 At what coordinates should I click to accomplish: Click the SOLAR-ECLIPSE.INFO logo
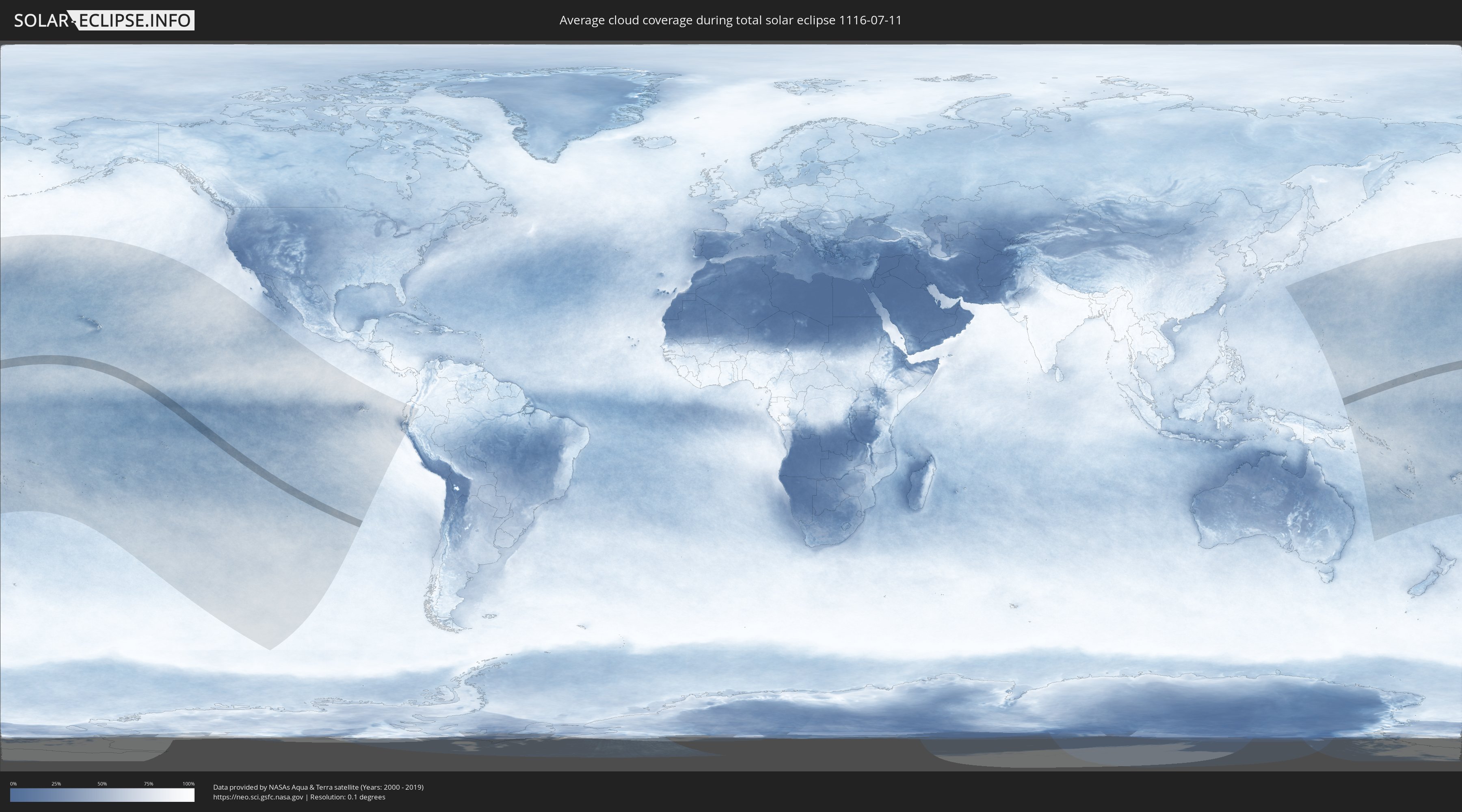coord(104,20)
